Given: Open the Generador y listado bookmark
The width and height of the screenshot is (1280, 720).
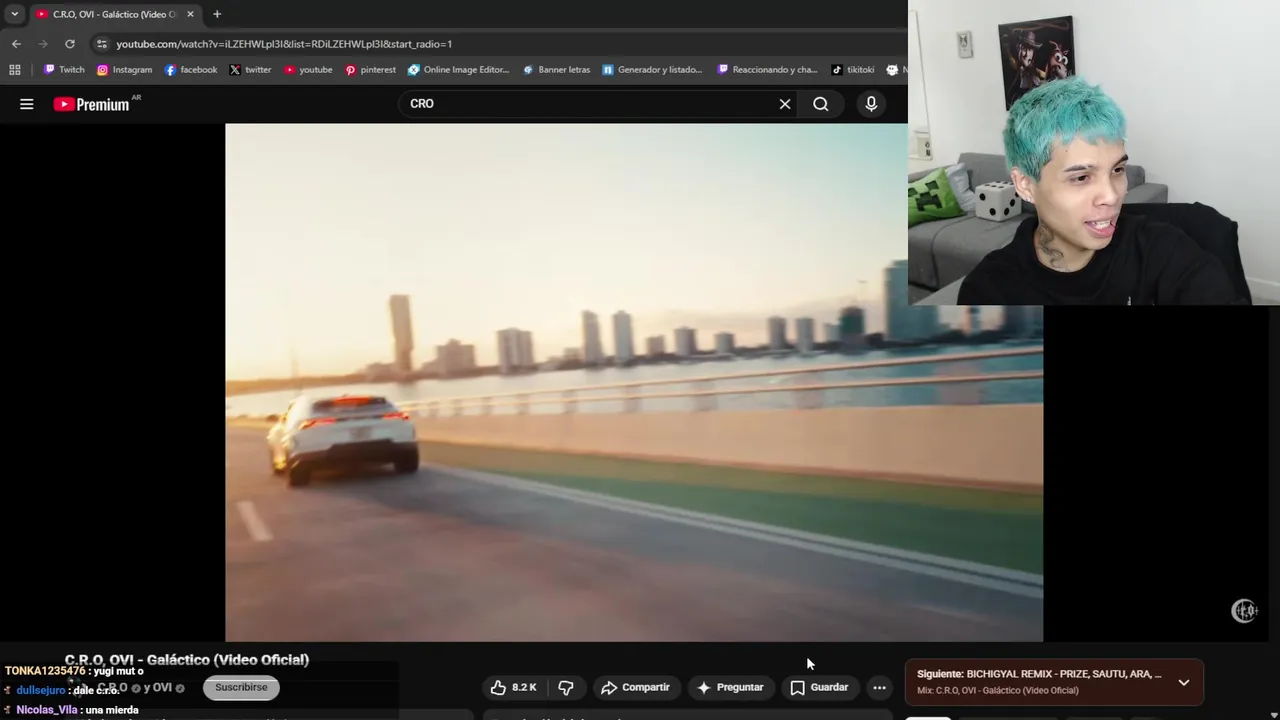Looking at the screenshot, I should point(651,70).
